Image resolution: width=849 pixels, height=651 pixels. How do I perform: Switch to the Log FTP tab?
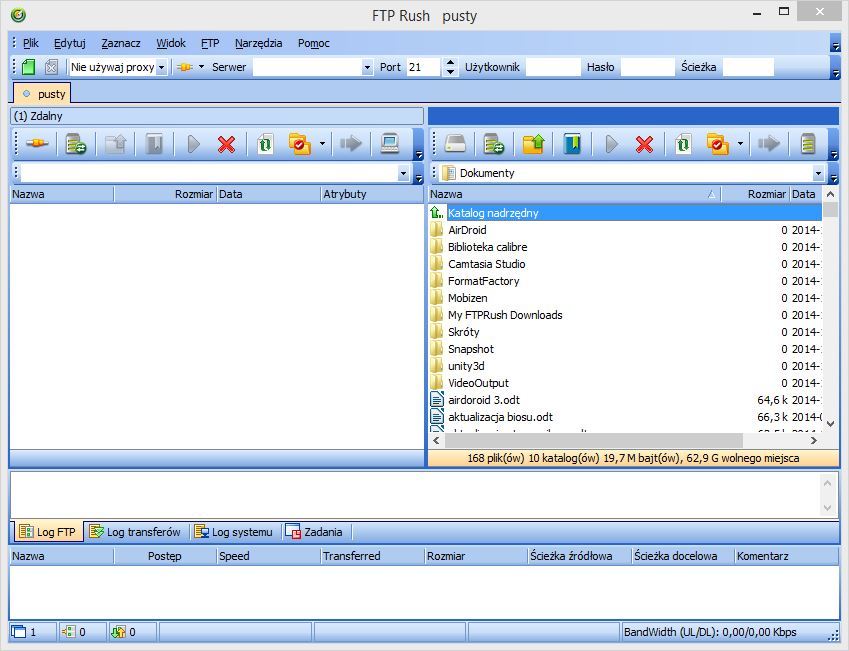coord(48,532)
